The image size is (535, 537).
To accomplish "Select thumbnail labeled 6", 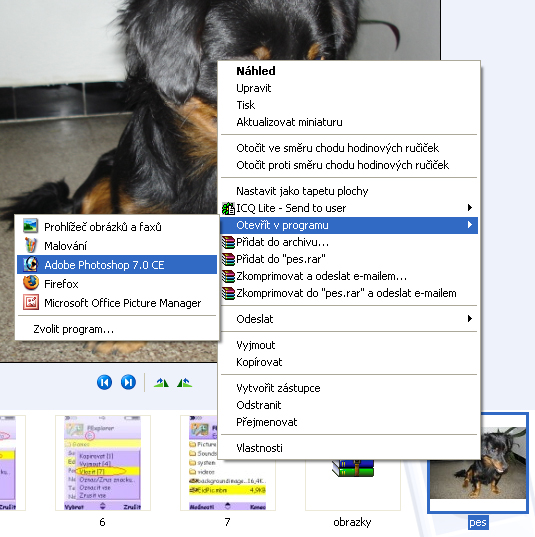I will [103, 463].
